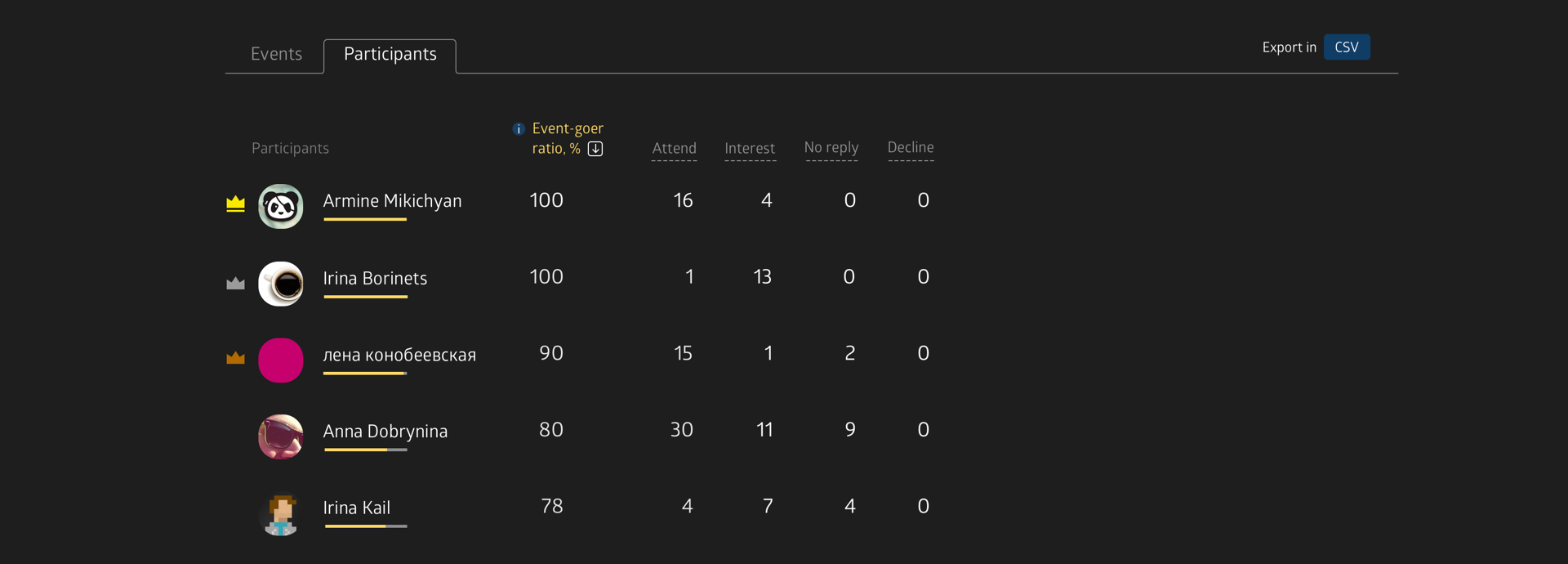Click the gold crown beside Armine Mikichyan

tap(235, 204)
